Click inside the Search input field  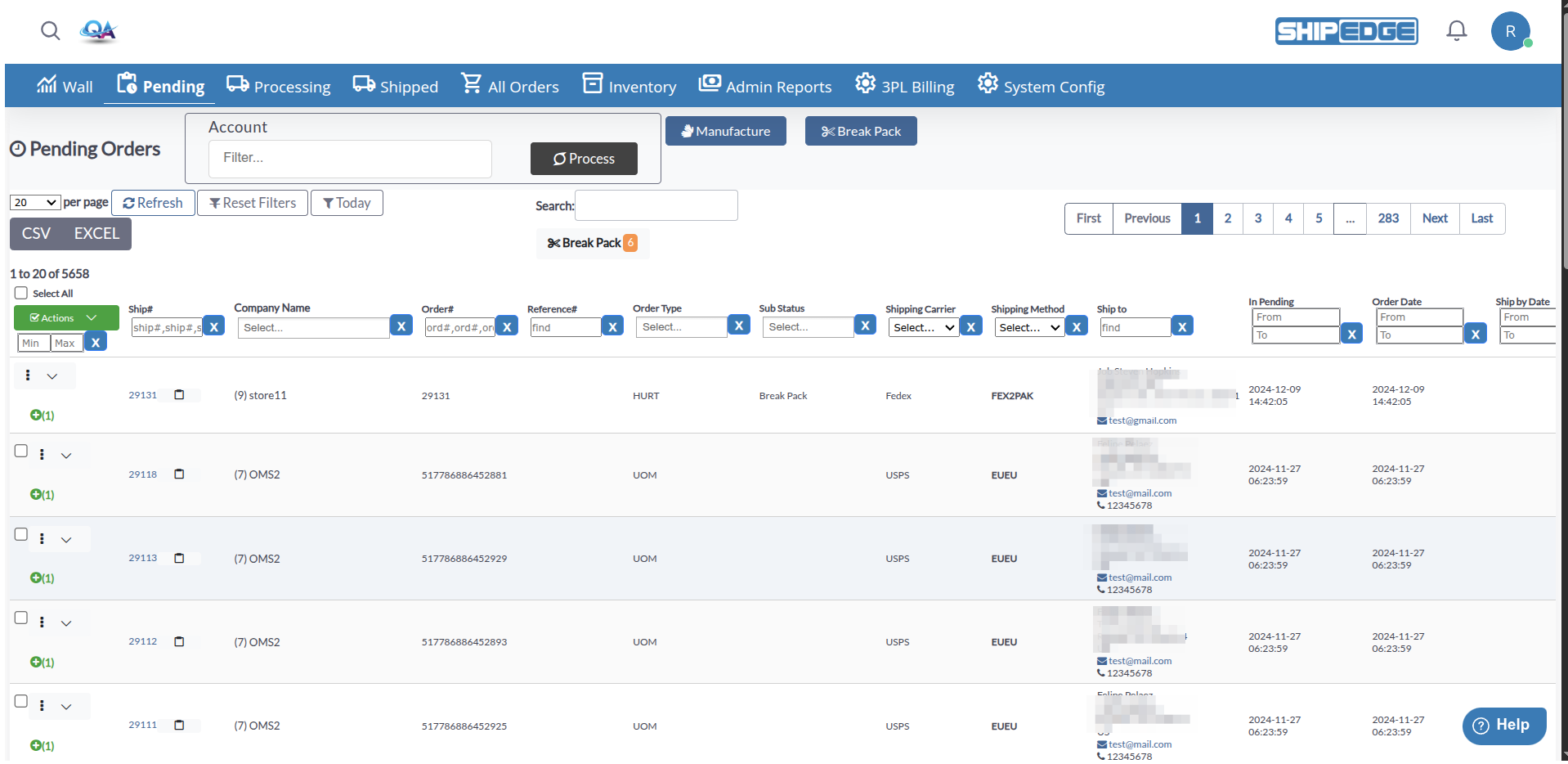point(656,205)
